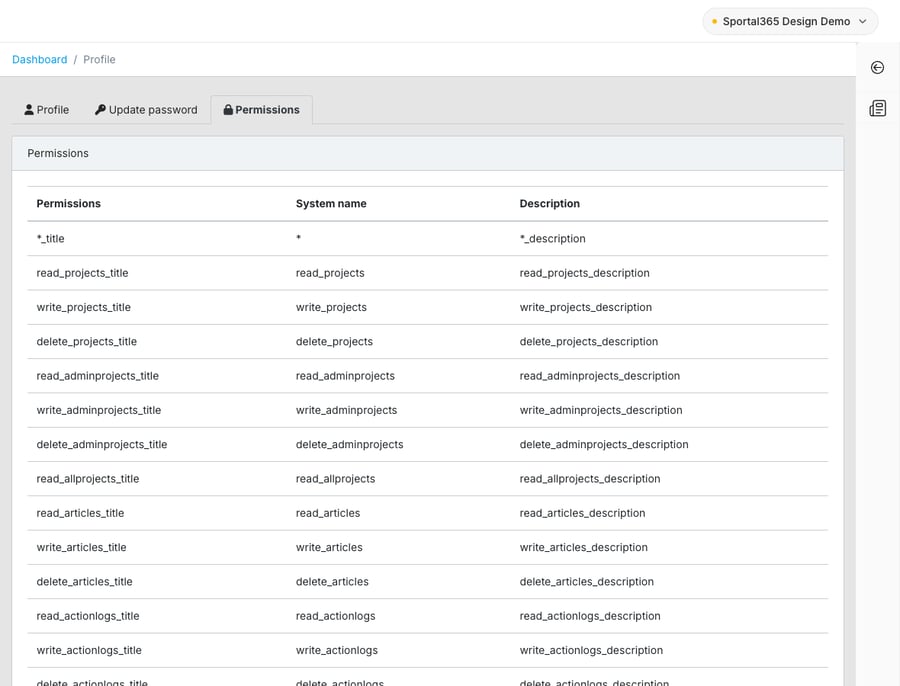Click the delete_articles_title cell
The height and width of the screenshot is (686, 900).
coord(157,582)
